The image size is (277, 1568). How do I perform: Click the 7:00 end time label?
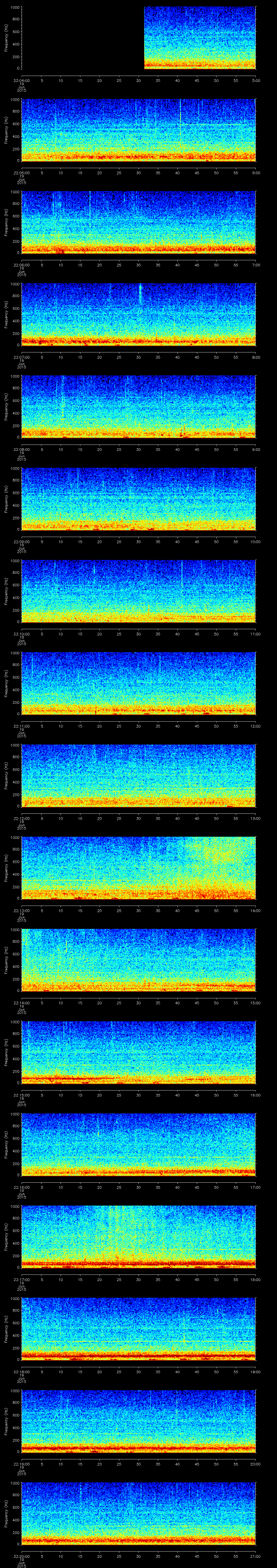click(256, 265)
